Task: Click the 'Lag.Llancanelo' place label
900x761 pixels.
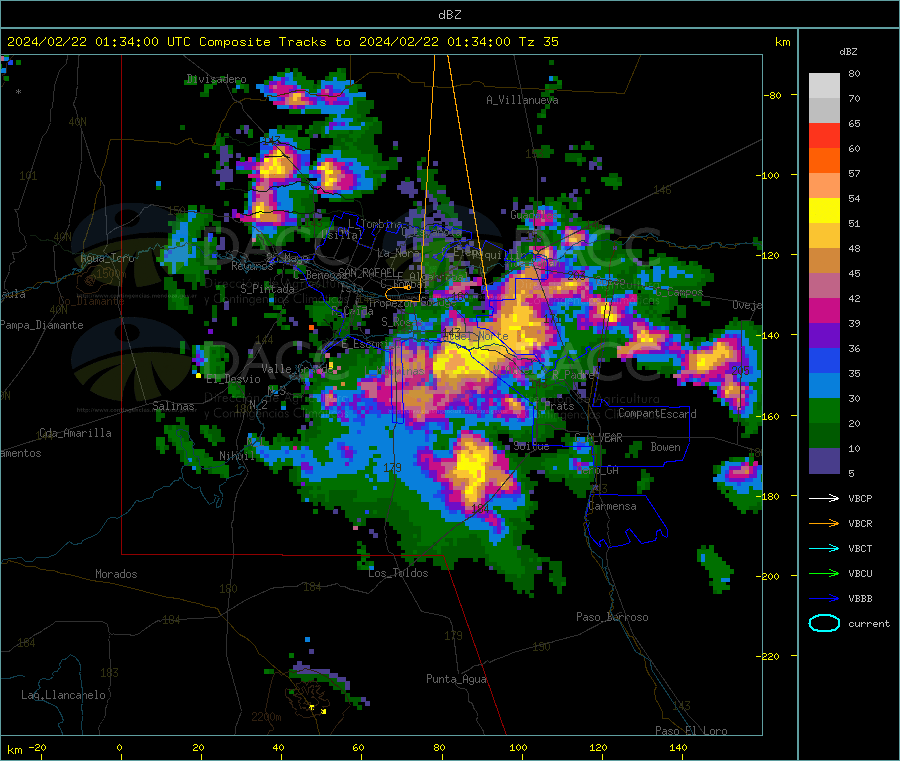Action: pyautogui.click(x=63, y=695)
